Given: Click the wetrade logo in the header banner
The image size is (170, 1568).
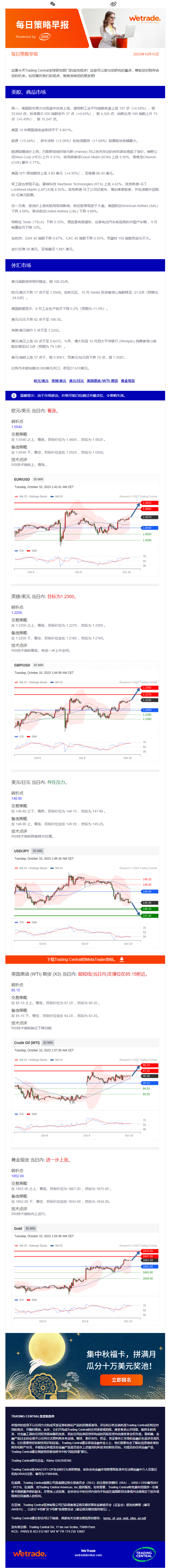Looking at the screenshot, I should click(144, 19).
